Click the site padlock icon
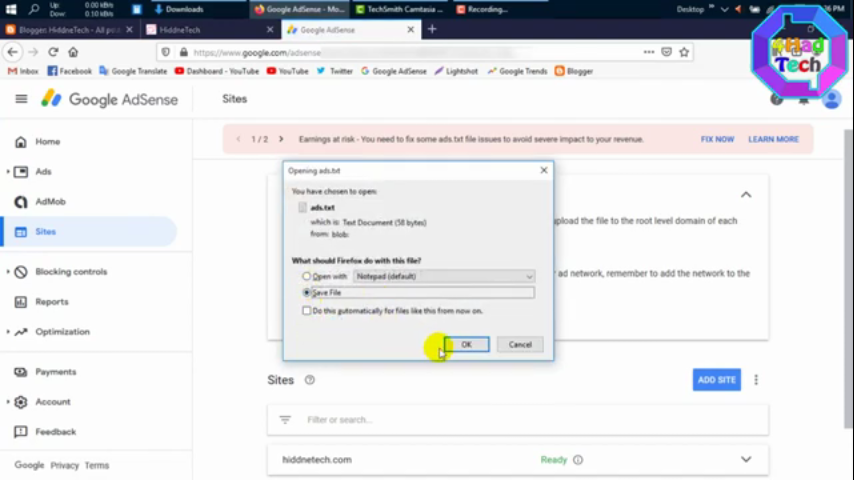This screenshot has height=480, width=854. [x=184, y=52]
